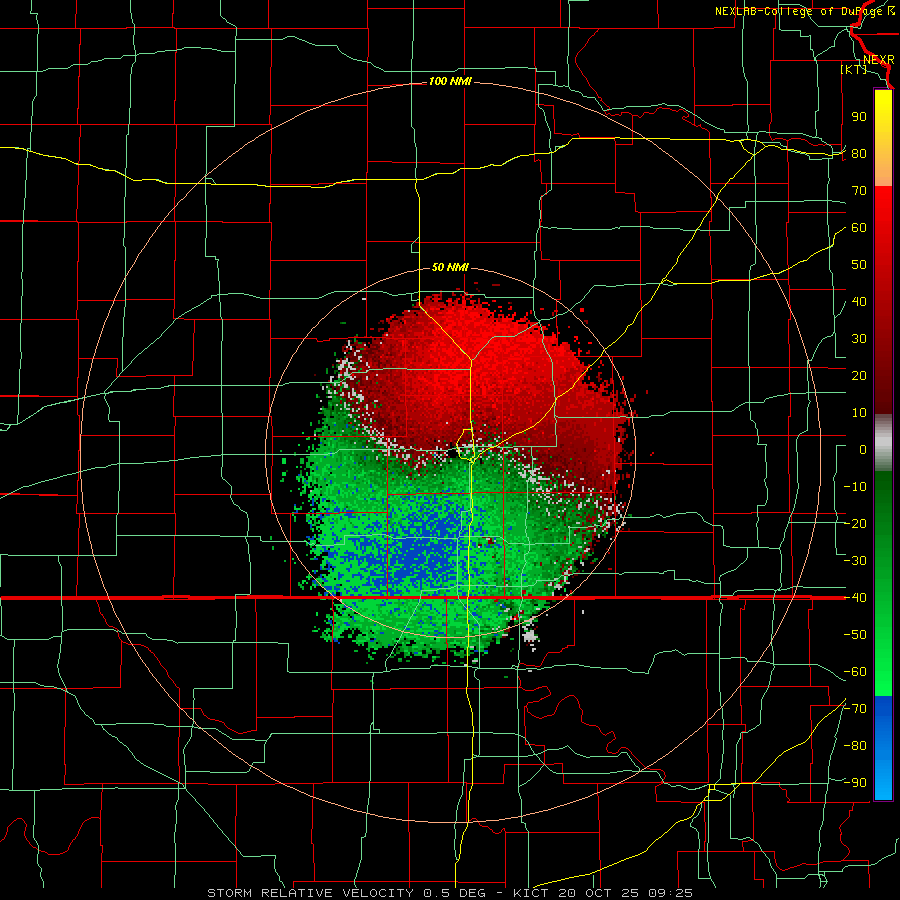The width and height of the screenshot is (900, 900).
Task: Click the 50 NMI range ring label
Action: click(x=450, y=267)
